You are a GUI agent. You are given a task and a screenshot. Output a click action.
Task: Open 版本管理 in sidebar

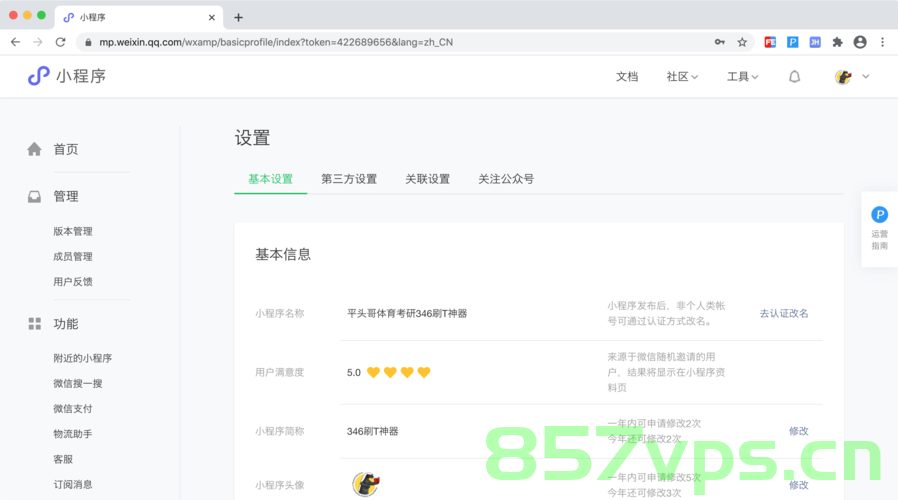coord(73,231)
